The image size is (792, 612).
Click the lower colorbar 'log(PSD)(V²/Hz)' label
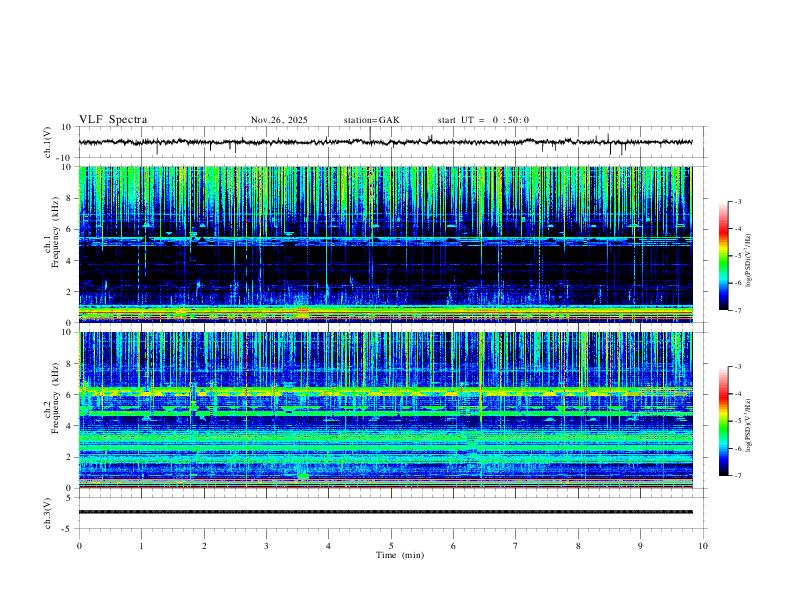tap(749, 425)
